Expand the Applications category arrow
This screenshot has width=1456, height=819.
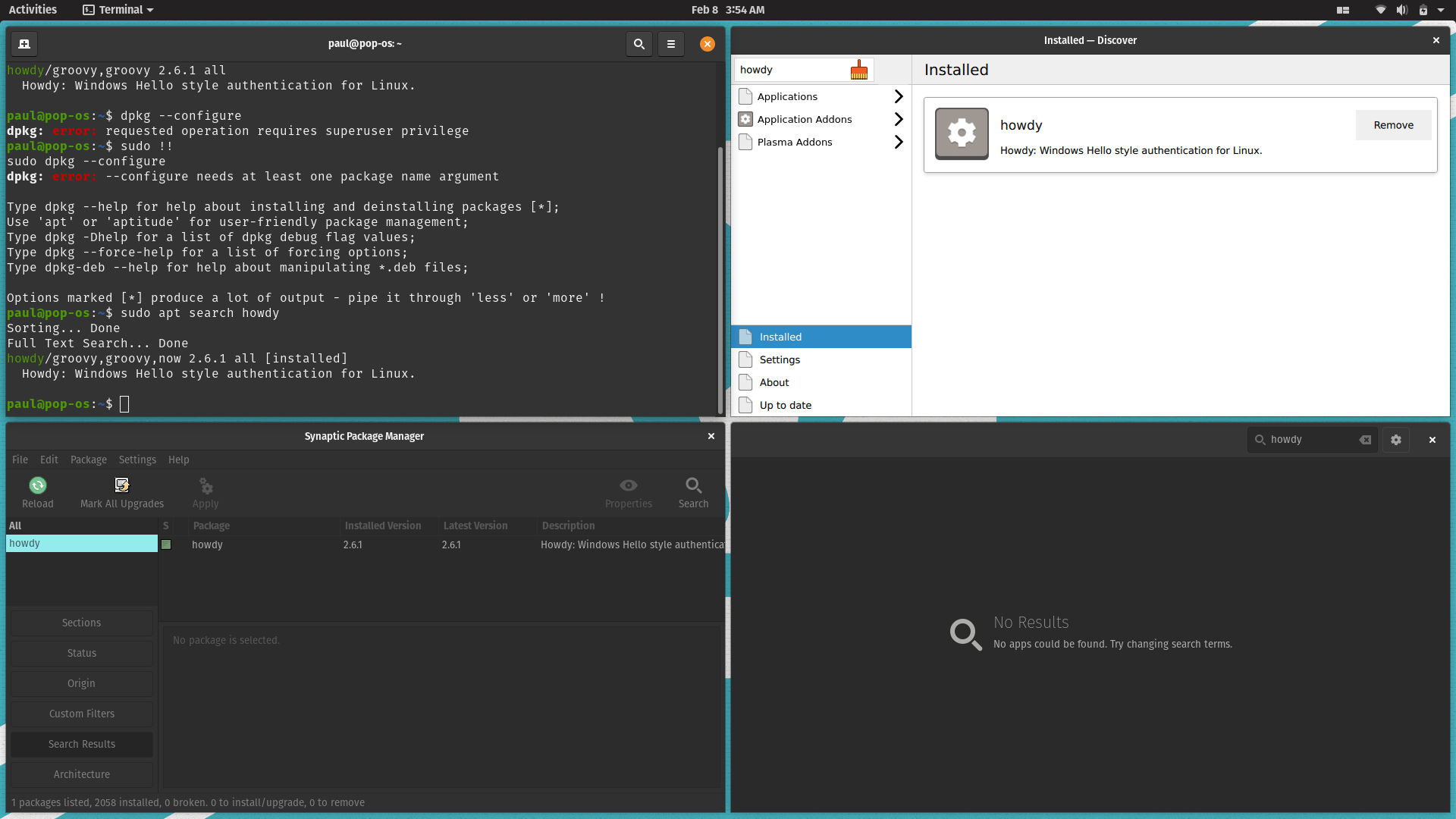899,96
